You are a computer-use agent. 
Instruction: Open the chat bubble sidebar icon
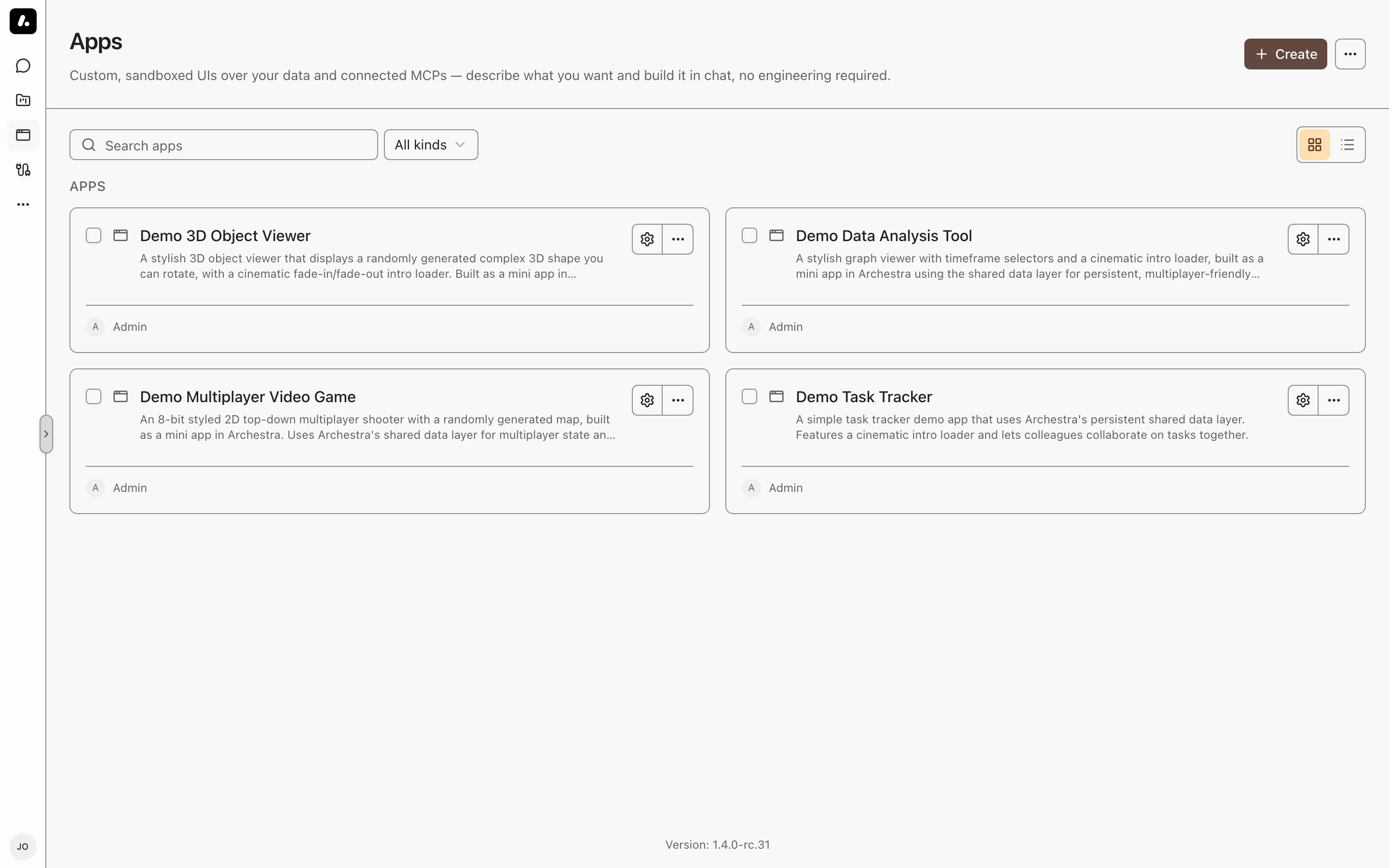(x=23, y=66)
